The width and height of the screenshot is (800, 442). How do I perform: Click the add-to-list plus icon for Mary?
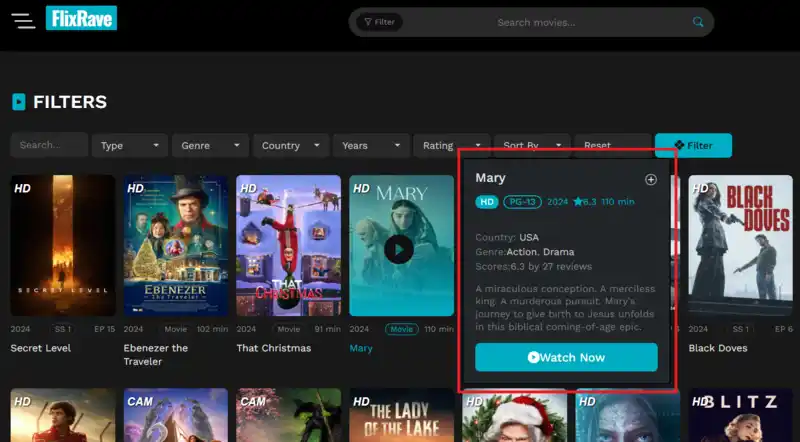point(651,179)
